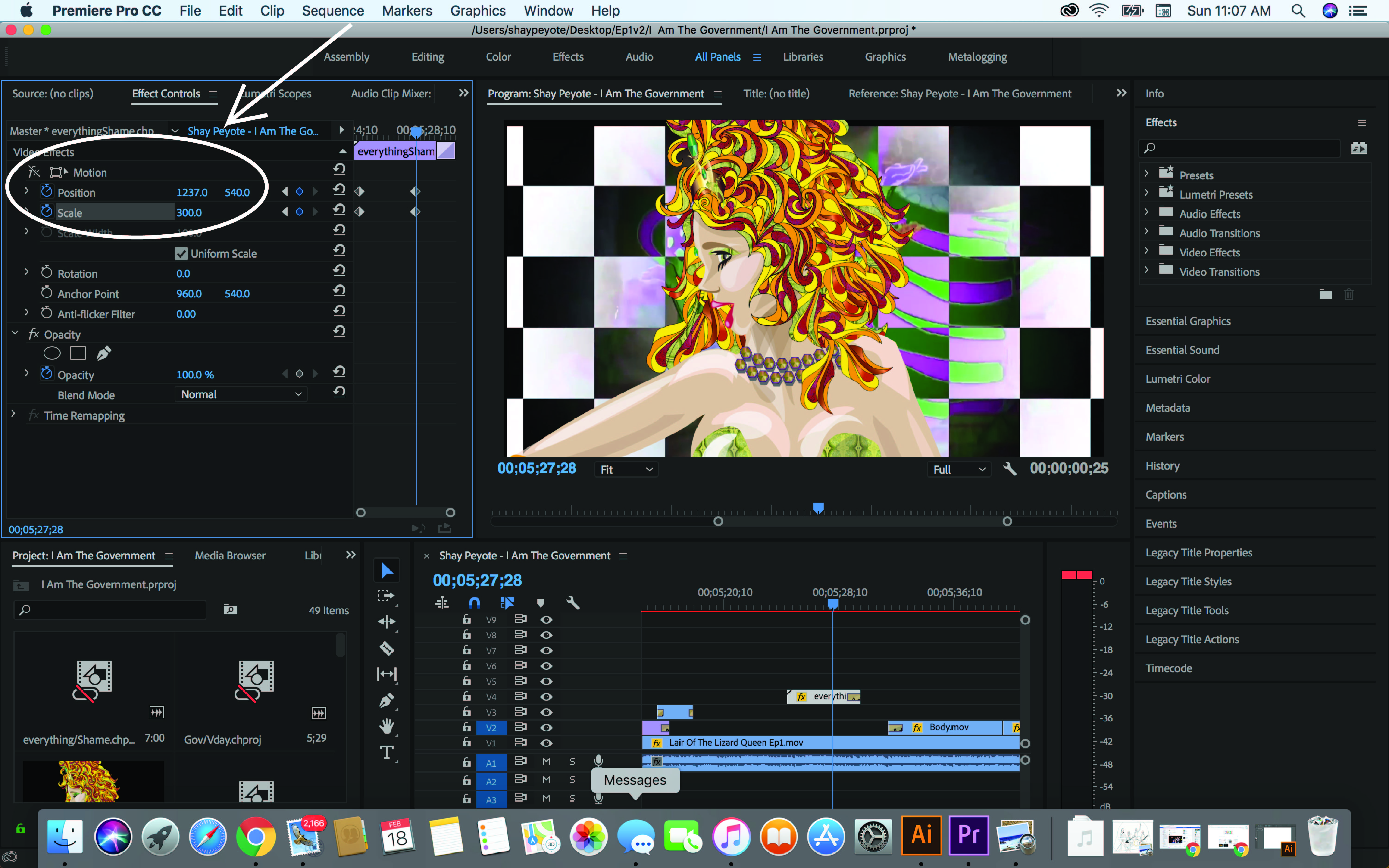Click the Position stopwatch animation toggle
Image resolution: width=1389 pixels, height=868 pixels.
click(x=47, y=192)
